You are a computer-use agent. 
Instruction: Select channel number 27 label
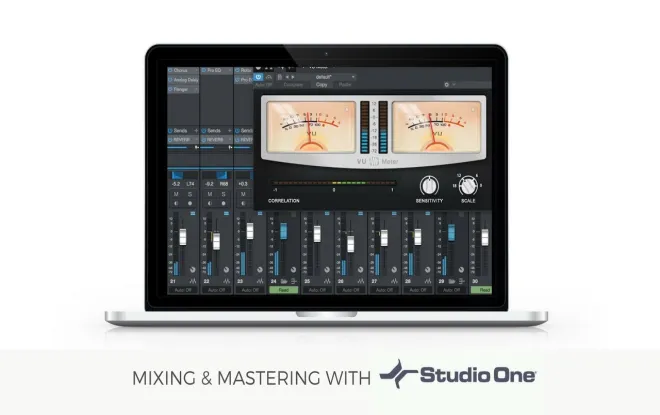(x=374, y=281)
